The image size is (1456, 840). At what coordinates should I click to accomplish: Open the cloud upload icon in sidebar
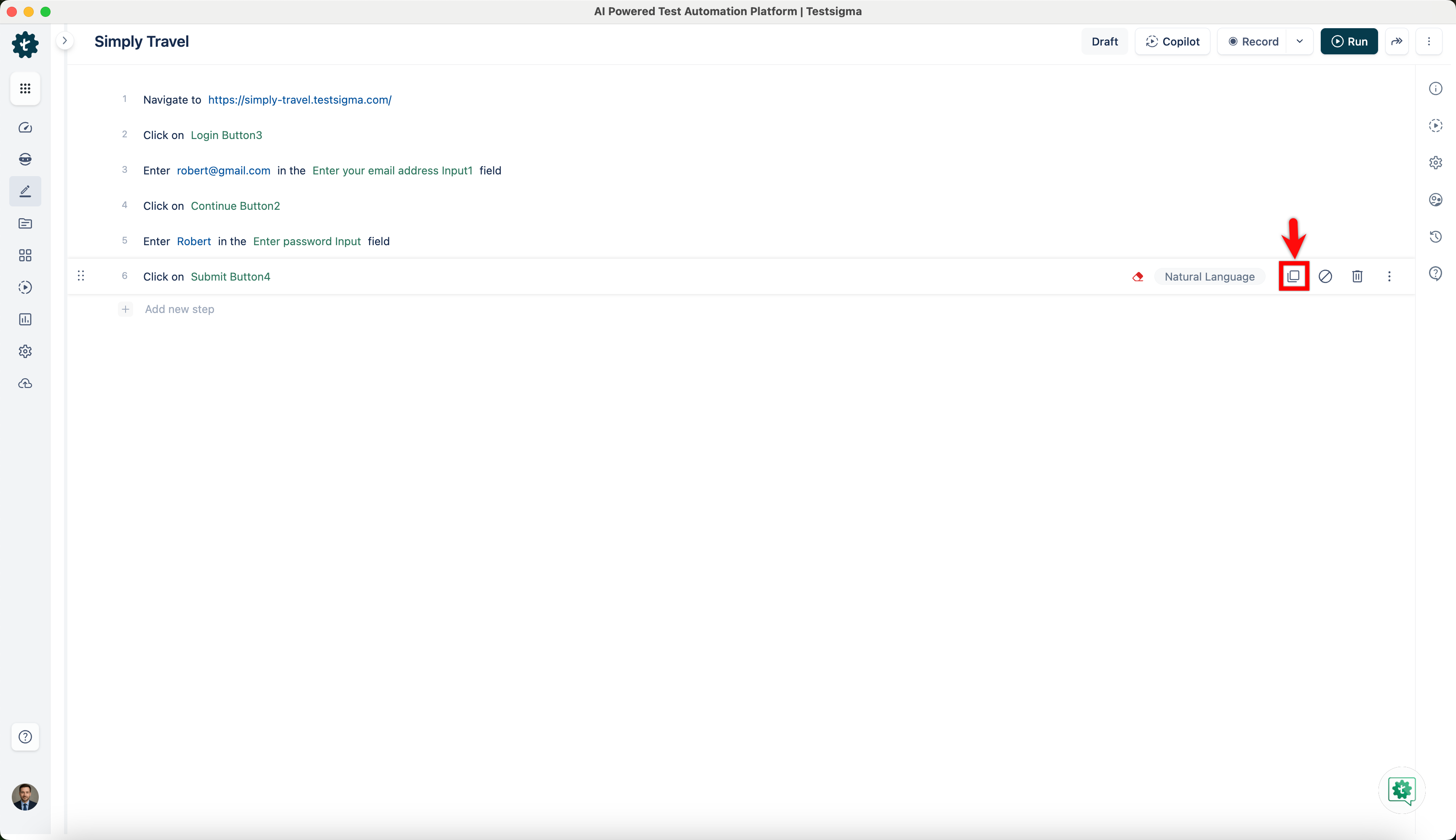[x=25, y=384]
